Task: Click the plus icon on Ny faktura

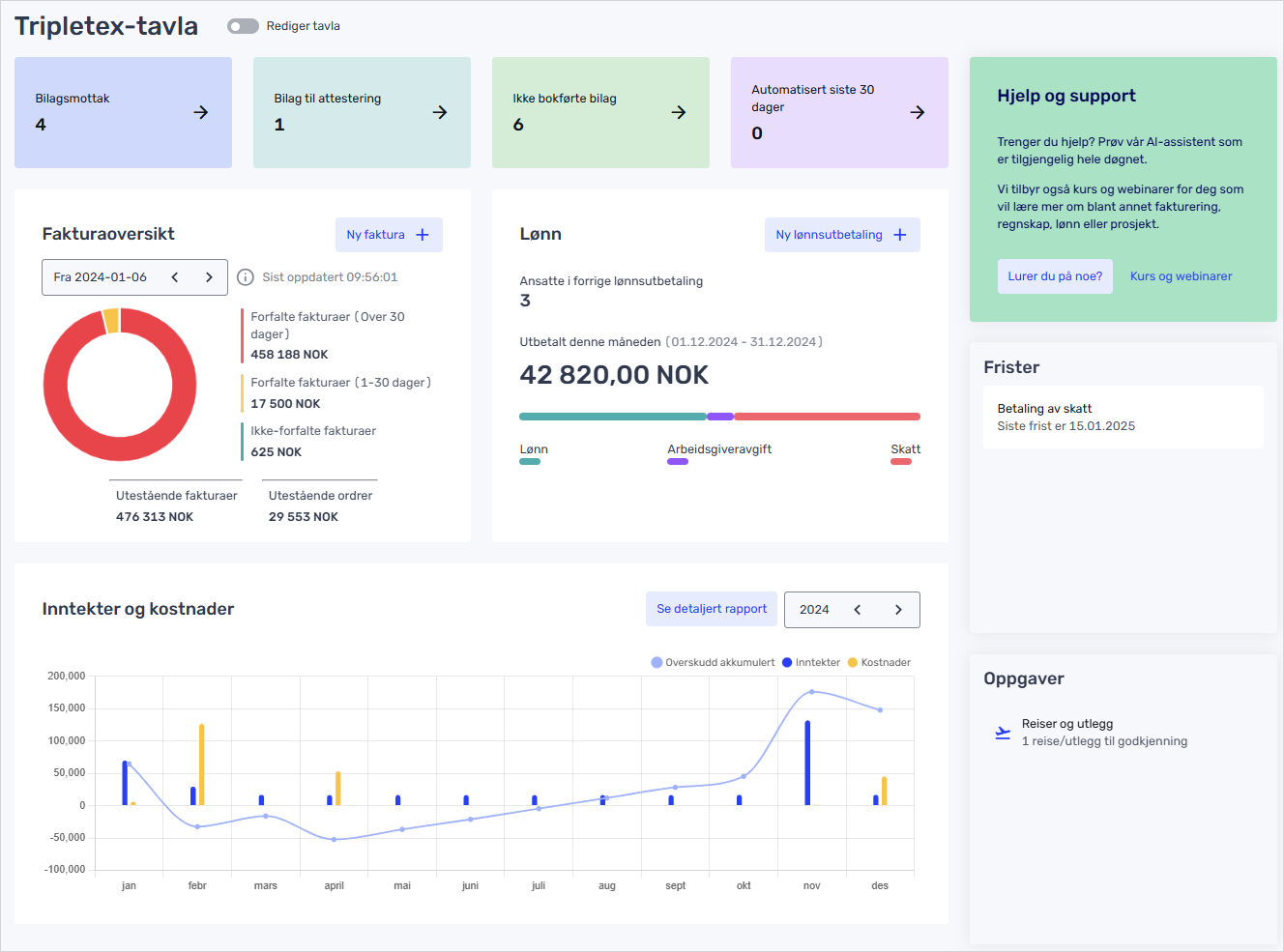Action: (423, 235)
